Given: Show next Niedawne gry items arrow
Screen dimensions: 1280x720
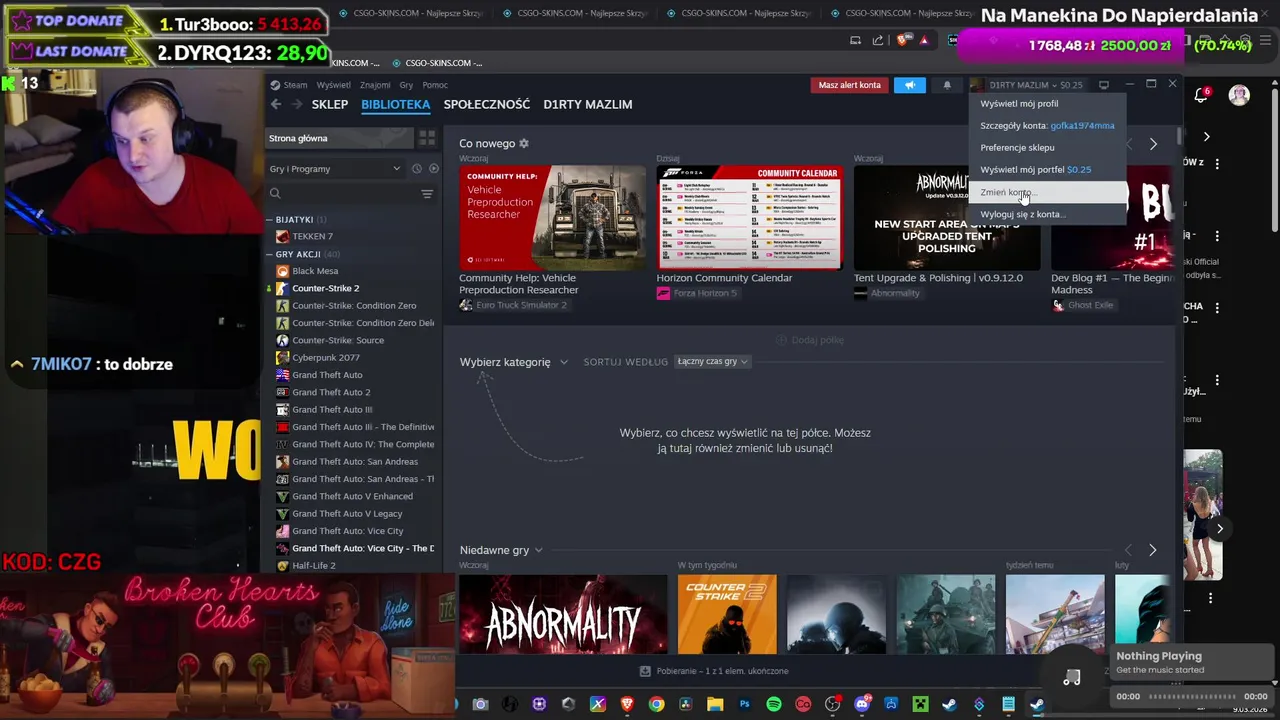Looking at the screenshot, I should tap(1152, 550).
